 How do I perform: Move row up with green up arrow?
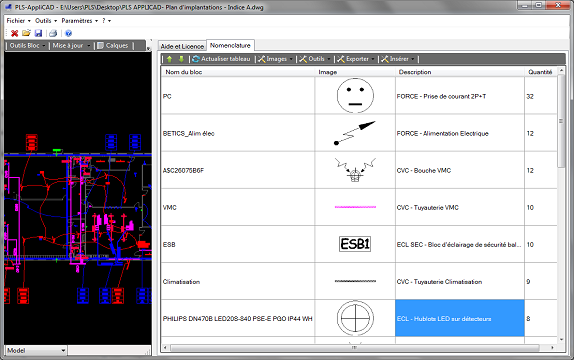pyautogui.click(x=169, y=59)
